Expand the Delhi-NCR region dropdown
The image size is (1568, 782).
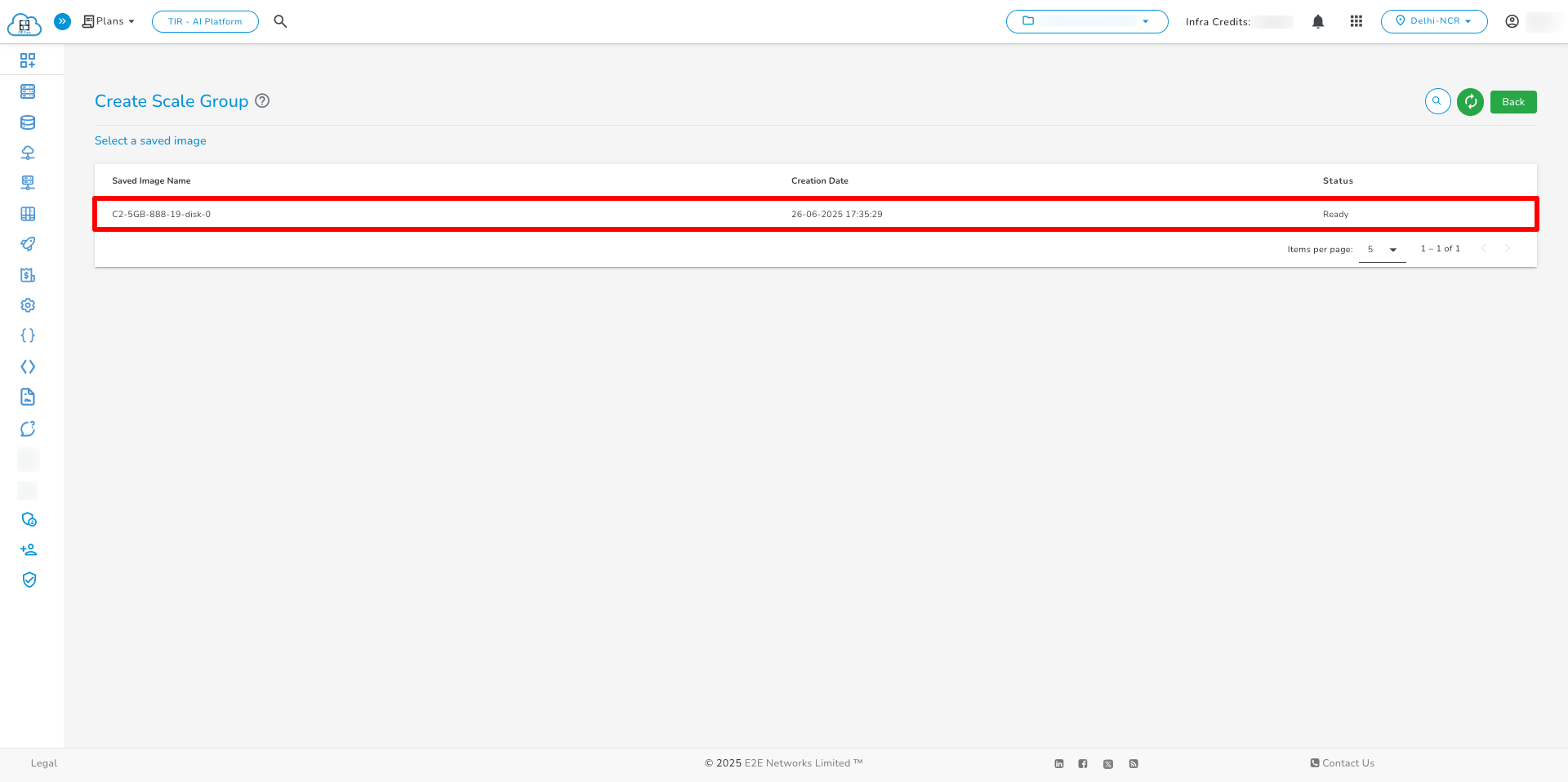point(1434,21)
